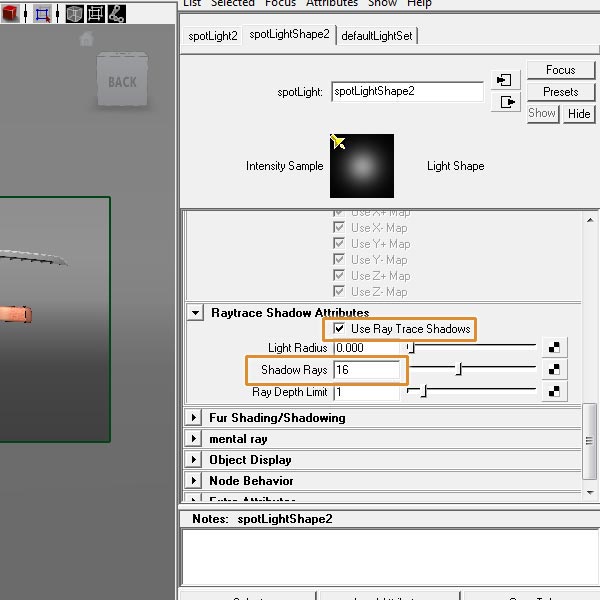Click the map button for Light Radius
Image resolution: width=600 pixels, height=600 pixels.
[x=554, y=347]
